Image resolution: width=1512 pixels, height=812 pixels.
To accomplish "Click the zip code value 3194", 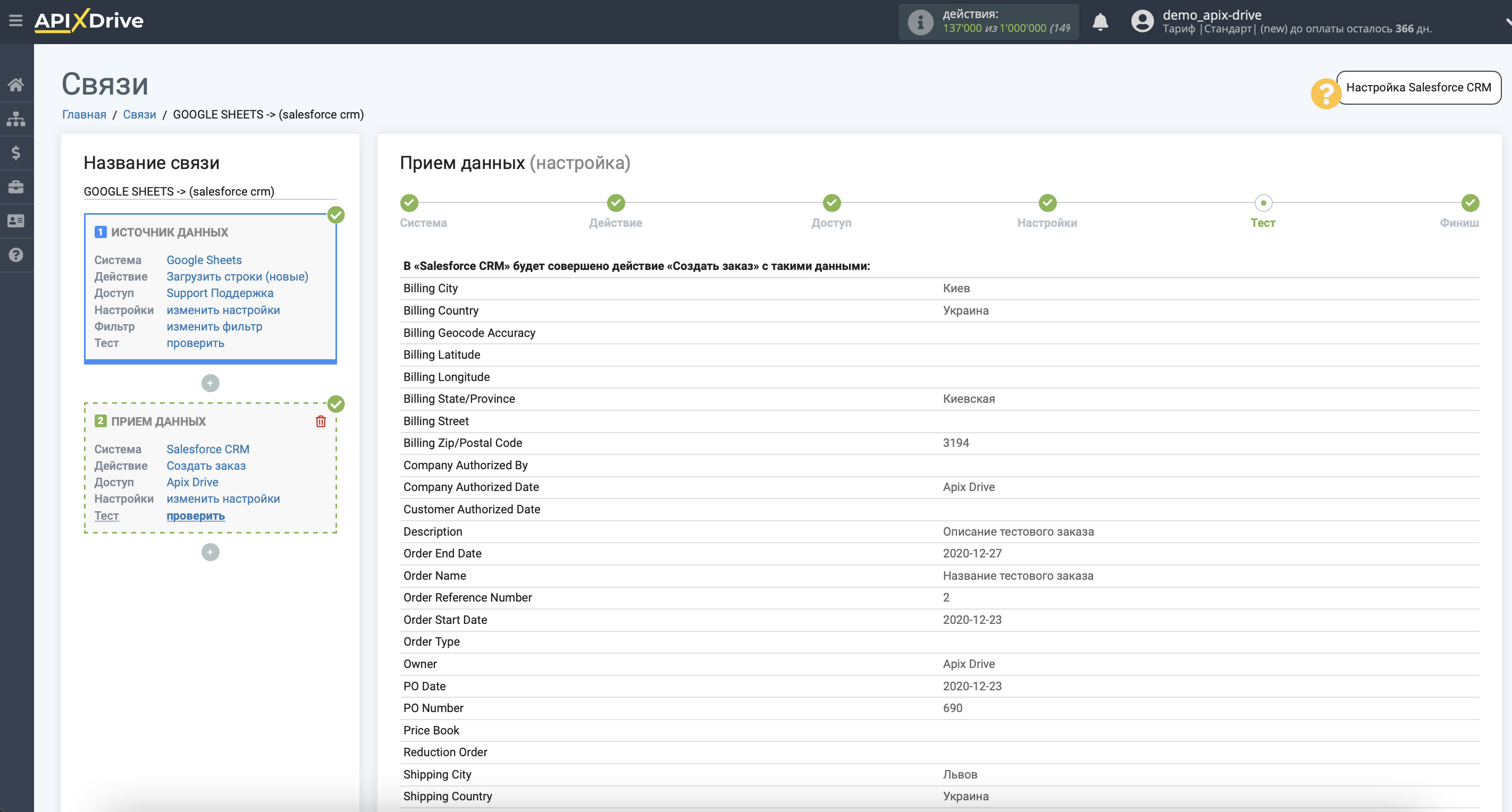I will click(955, 443).
